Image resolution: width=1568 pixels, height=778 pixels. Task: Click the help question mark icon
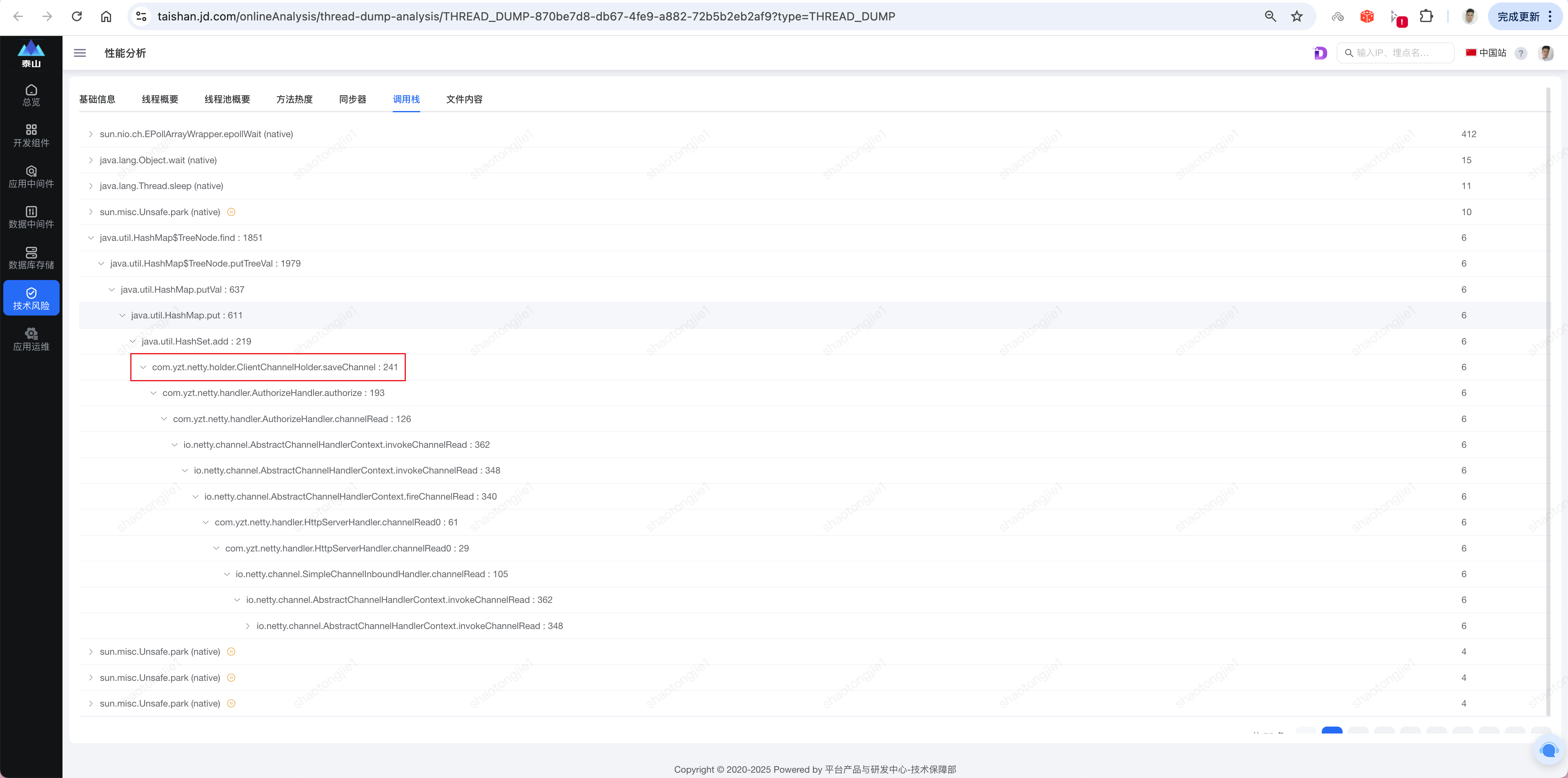point(1521,53)
